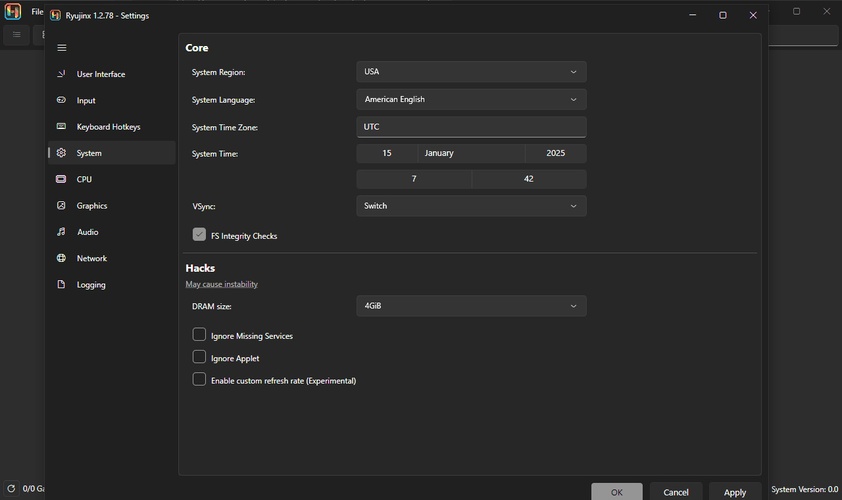Click the Audio music note icon
The height and width of the screenshot is (500, 842).
62,232
